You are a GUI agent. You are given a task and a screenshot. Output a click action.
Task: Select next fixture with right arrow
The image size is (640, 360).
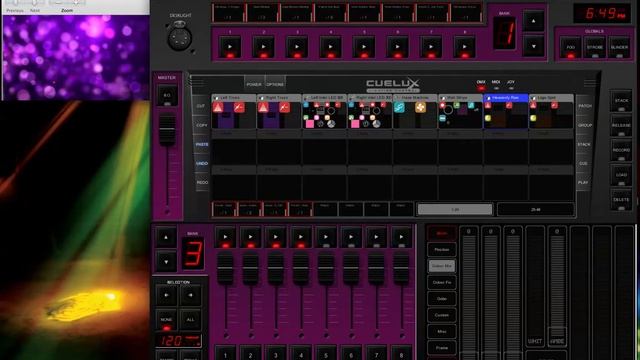pyautogui.click(x=167, y=296)
